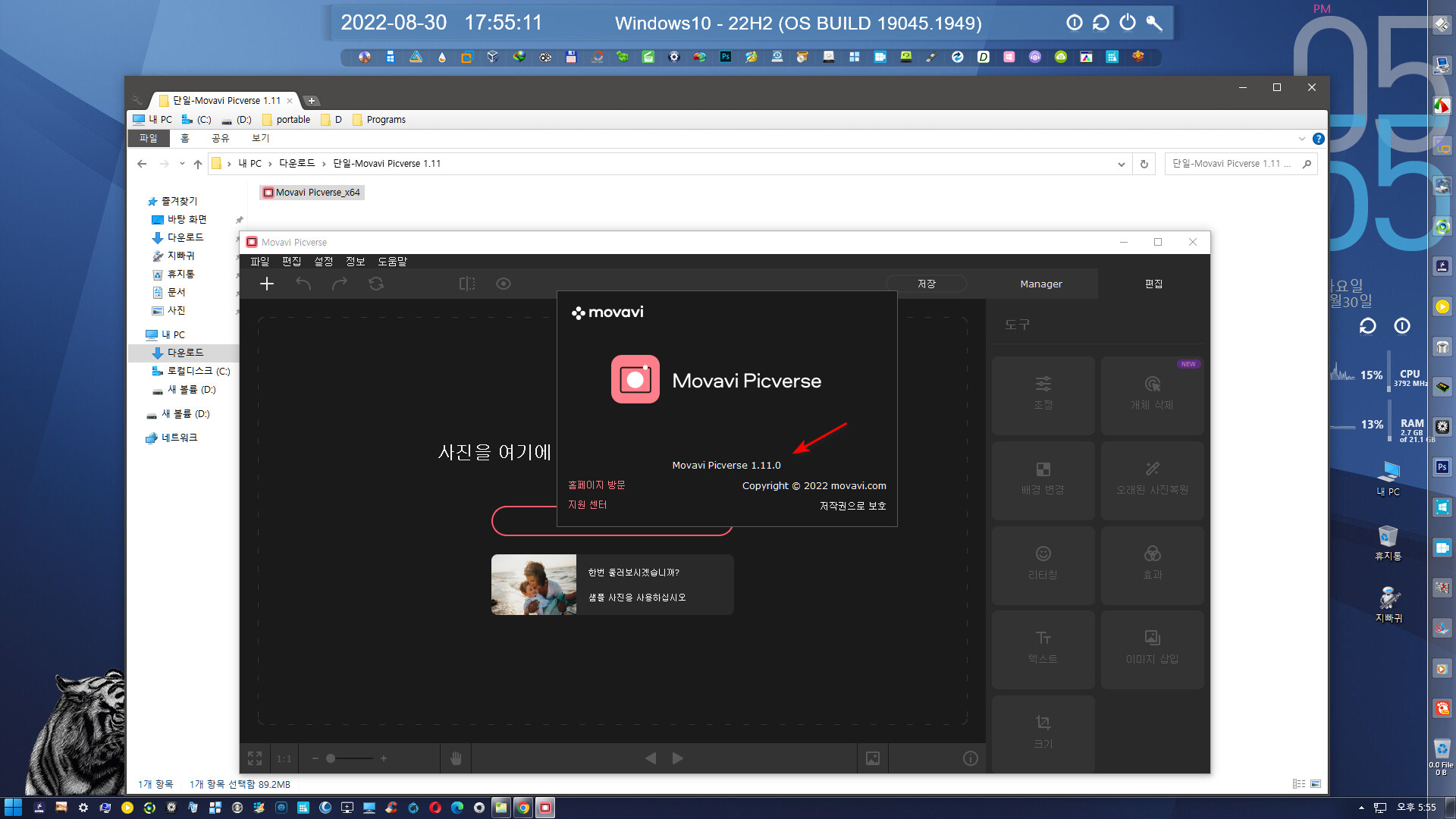Click the zoom out minus button
Viewport: 1456px width, 819px height.
[315, 758]
